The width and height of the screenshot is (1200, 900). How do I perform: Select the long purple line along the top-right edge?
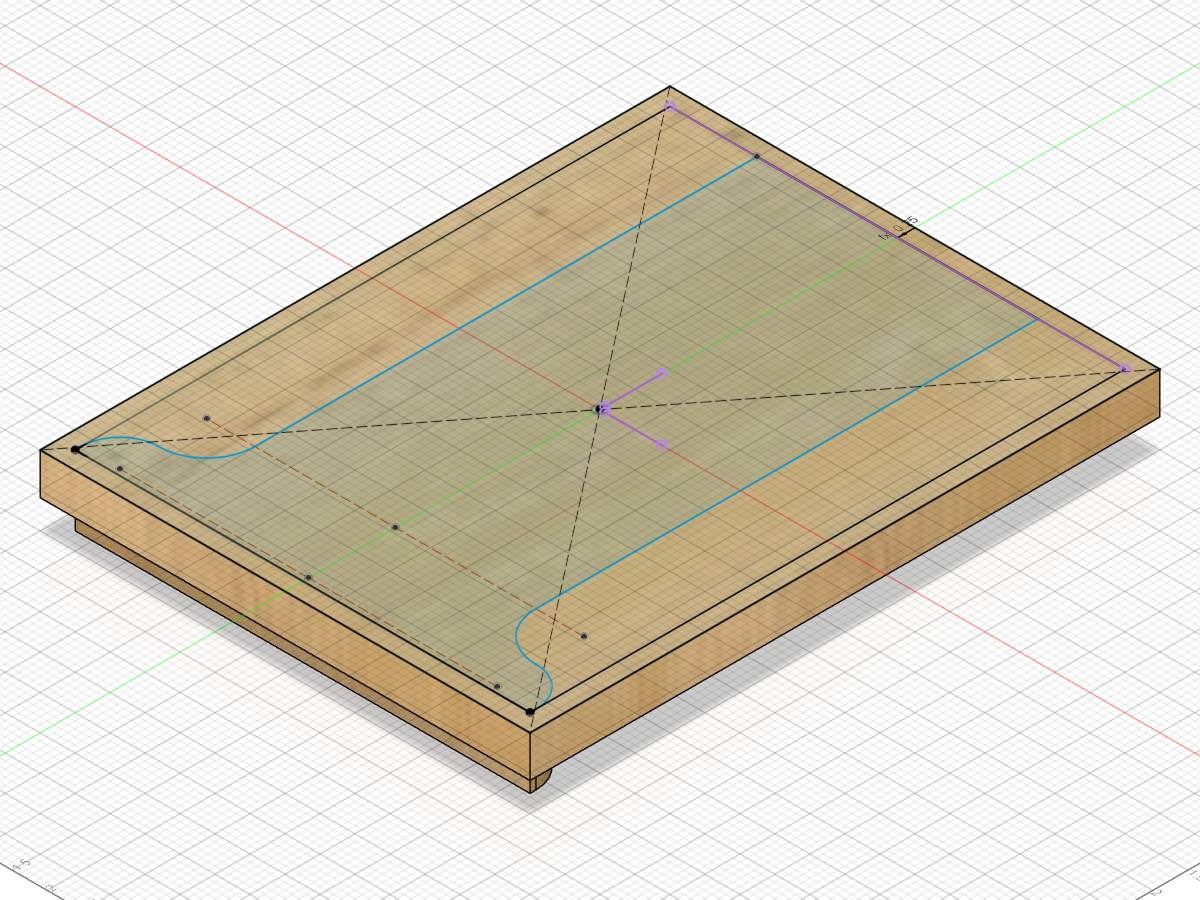point(897,237)
